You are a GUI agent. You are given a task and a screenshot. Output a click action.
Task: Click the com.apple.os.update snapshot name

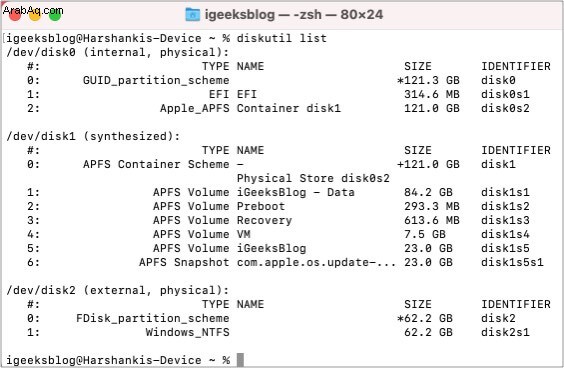tap(316, 262)
